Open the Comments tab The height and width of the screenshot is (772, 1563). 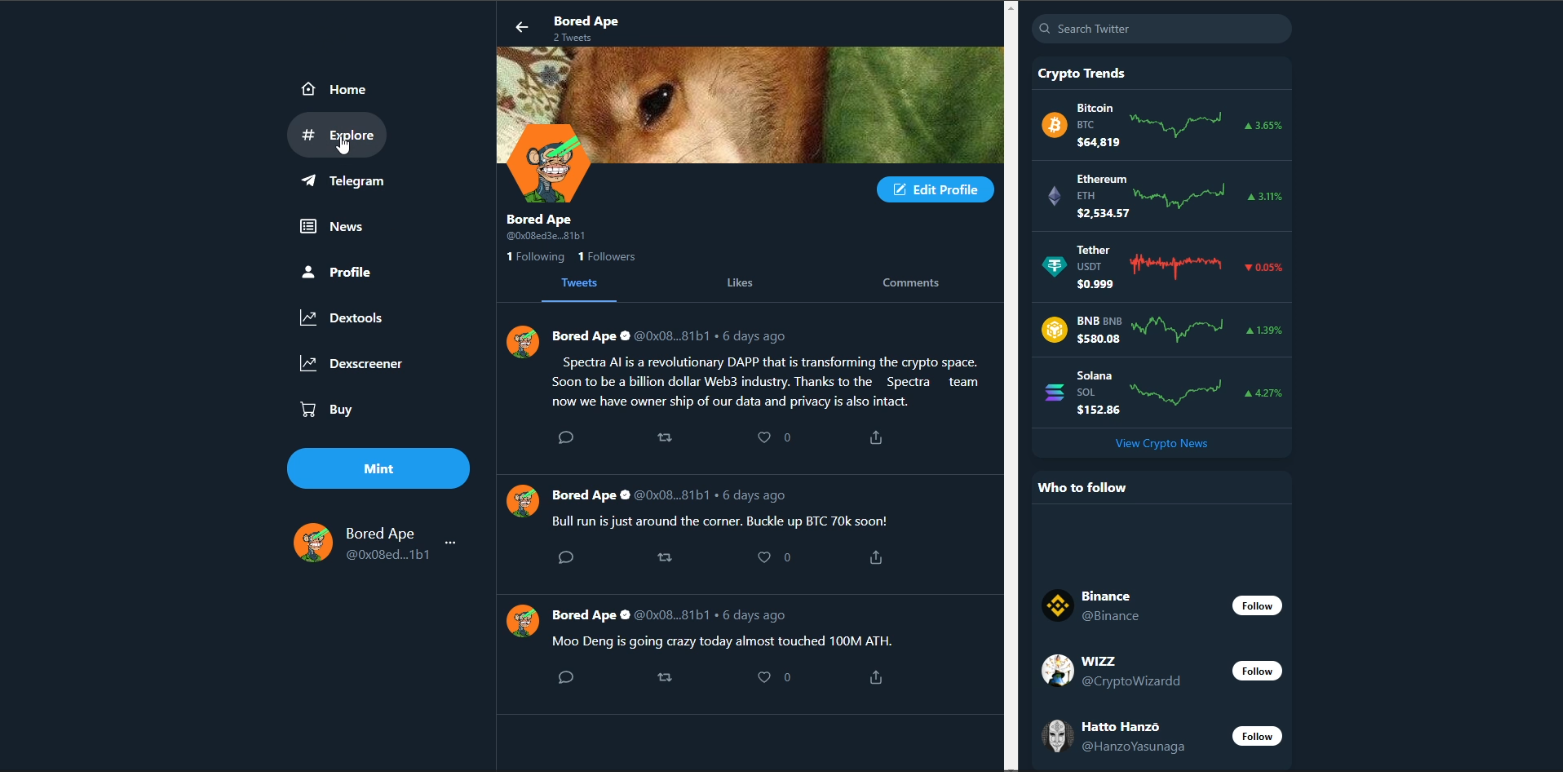tap(910, 283)
